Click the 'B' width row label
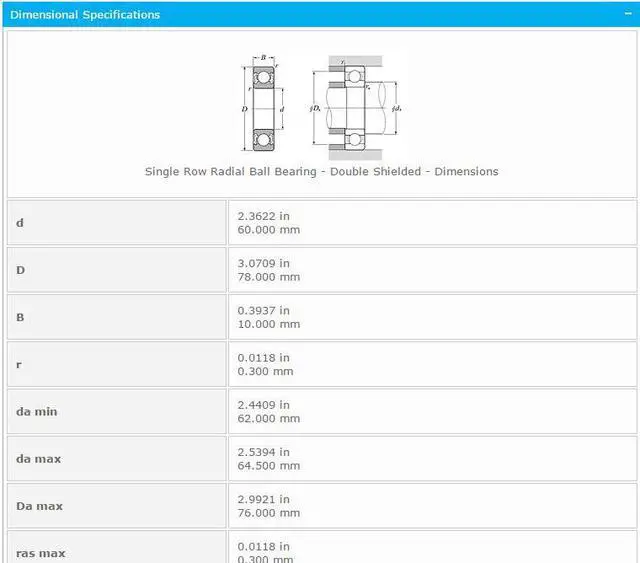Image resolution: width=640 pixels, height=563 pixels. click(20, 317)
